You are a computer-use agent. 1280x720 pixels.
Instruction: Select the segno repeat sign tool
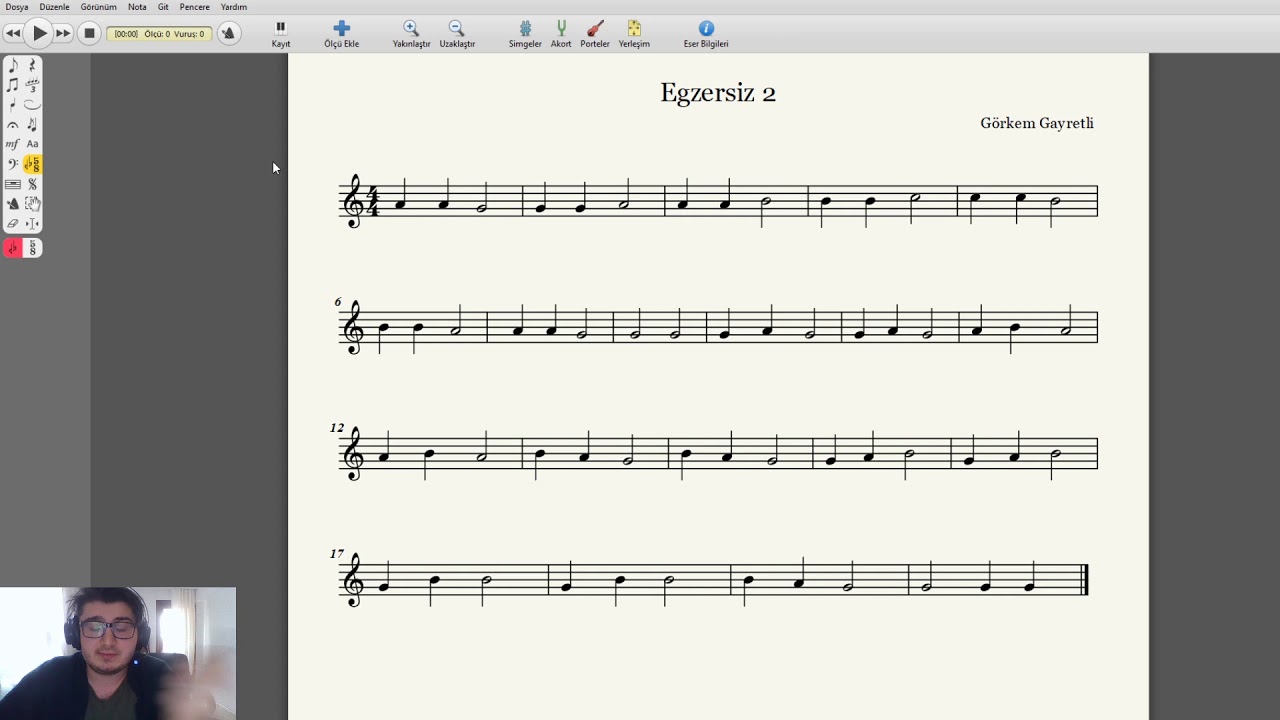tap(32, 184)
